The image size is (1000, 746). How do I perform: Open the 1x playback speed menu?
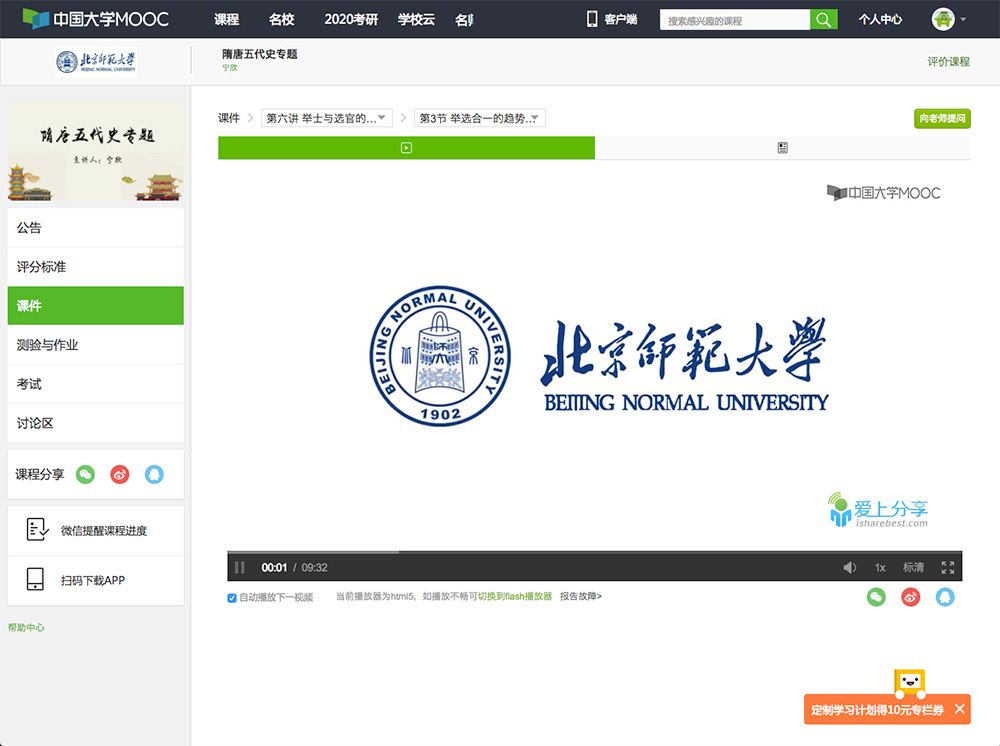pyautogui.click(x=880, y=567)
